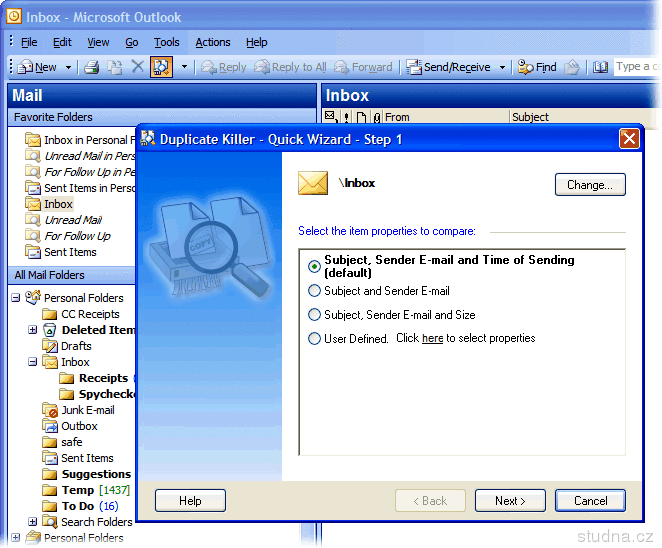Image resolution: width=662 pixels, height=548 pixels.
Task: Open the Send/Receive dropdown arrow
Action: 502,67
